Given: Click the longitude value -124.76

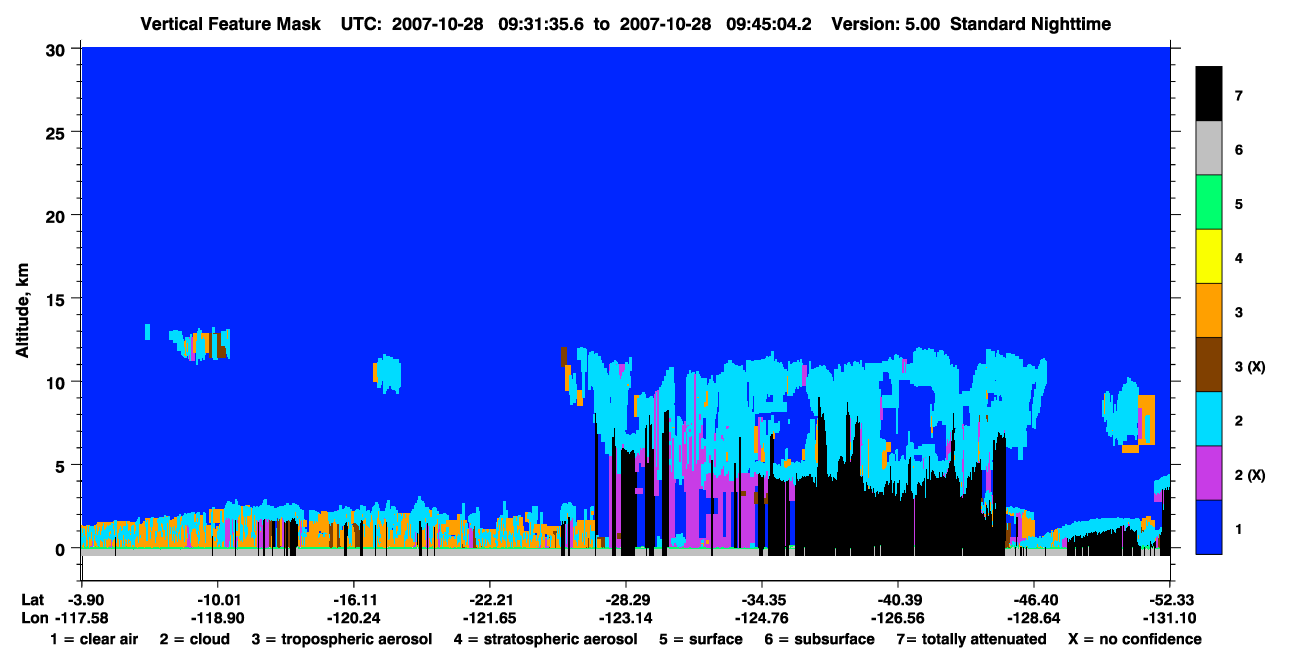Looking at the screenshot, I should (x=762, y=618).
